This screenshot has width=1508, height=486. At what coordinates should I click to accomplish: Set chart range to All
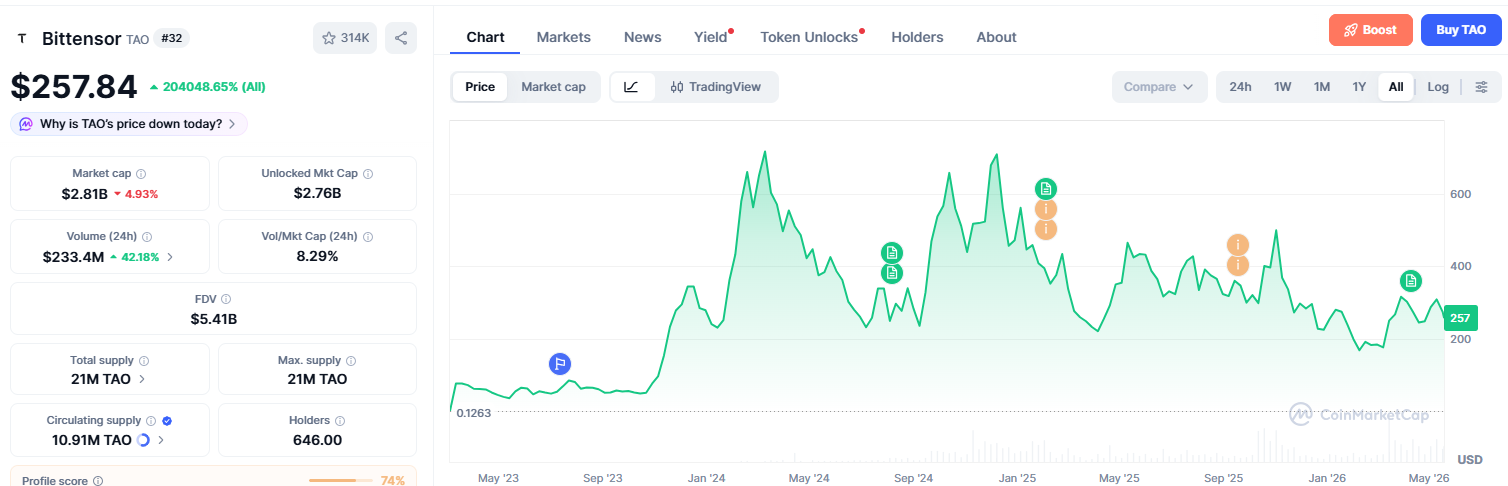tap(1396, 87)
